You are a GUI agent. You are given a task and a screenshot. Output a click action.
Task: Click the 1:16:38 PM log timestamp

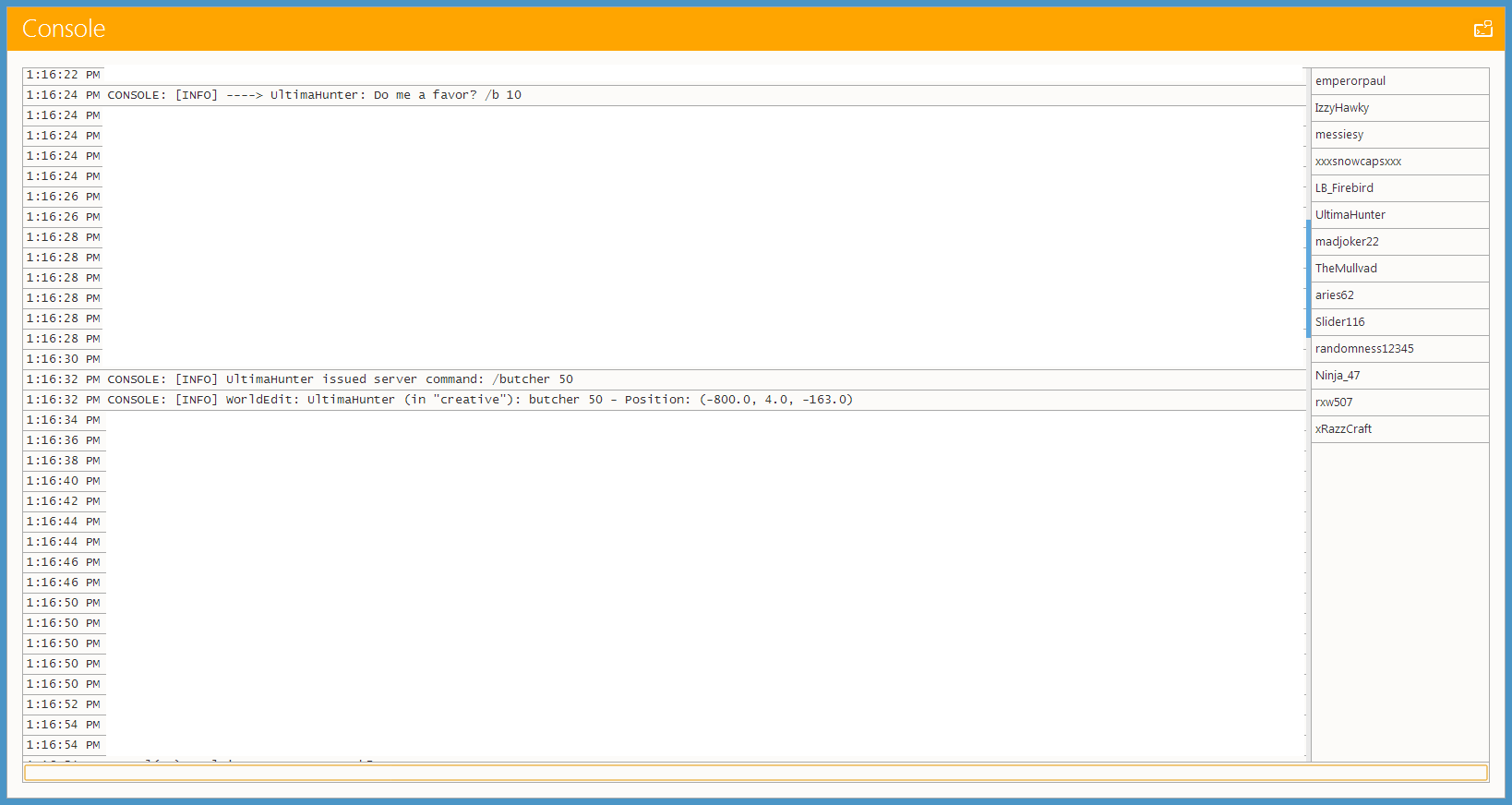63,461
